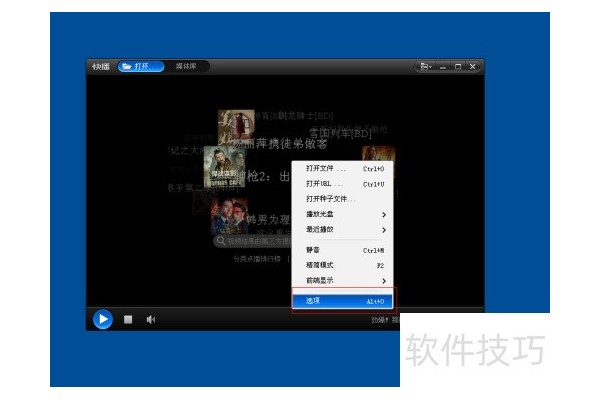The image size is (600, 400).
Task: Expand the 播放光盘 submenu
Action: pyautogui.click(x=342, y=214)
